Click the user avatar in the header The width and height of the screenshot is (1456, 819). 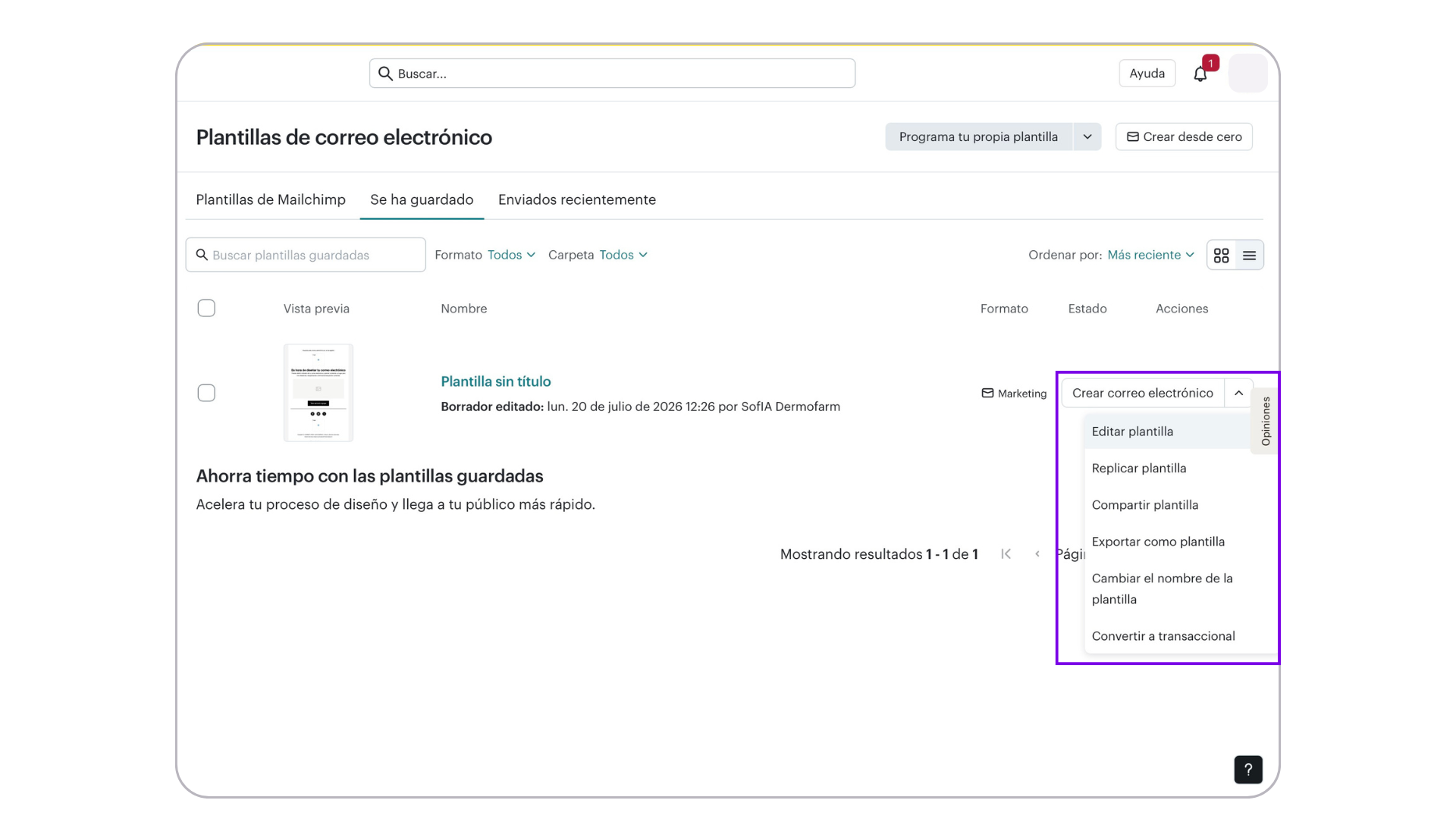1247,74
